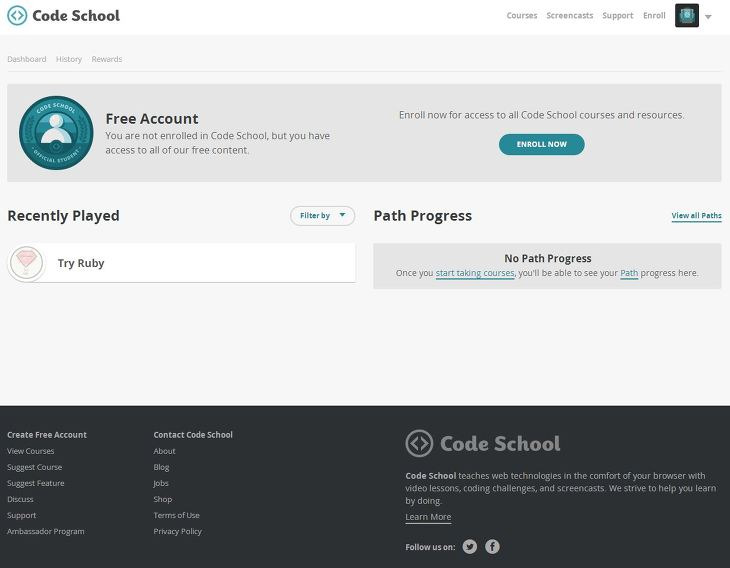Open the Filter by dropdown

tap(322, 216)
